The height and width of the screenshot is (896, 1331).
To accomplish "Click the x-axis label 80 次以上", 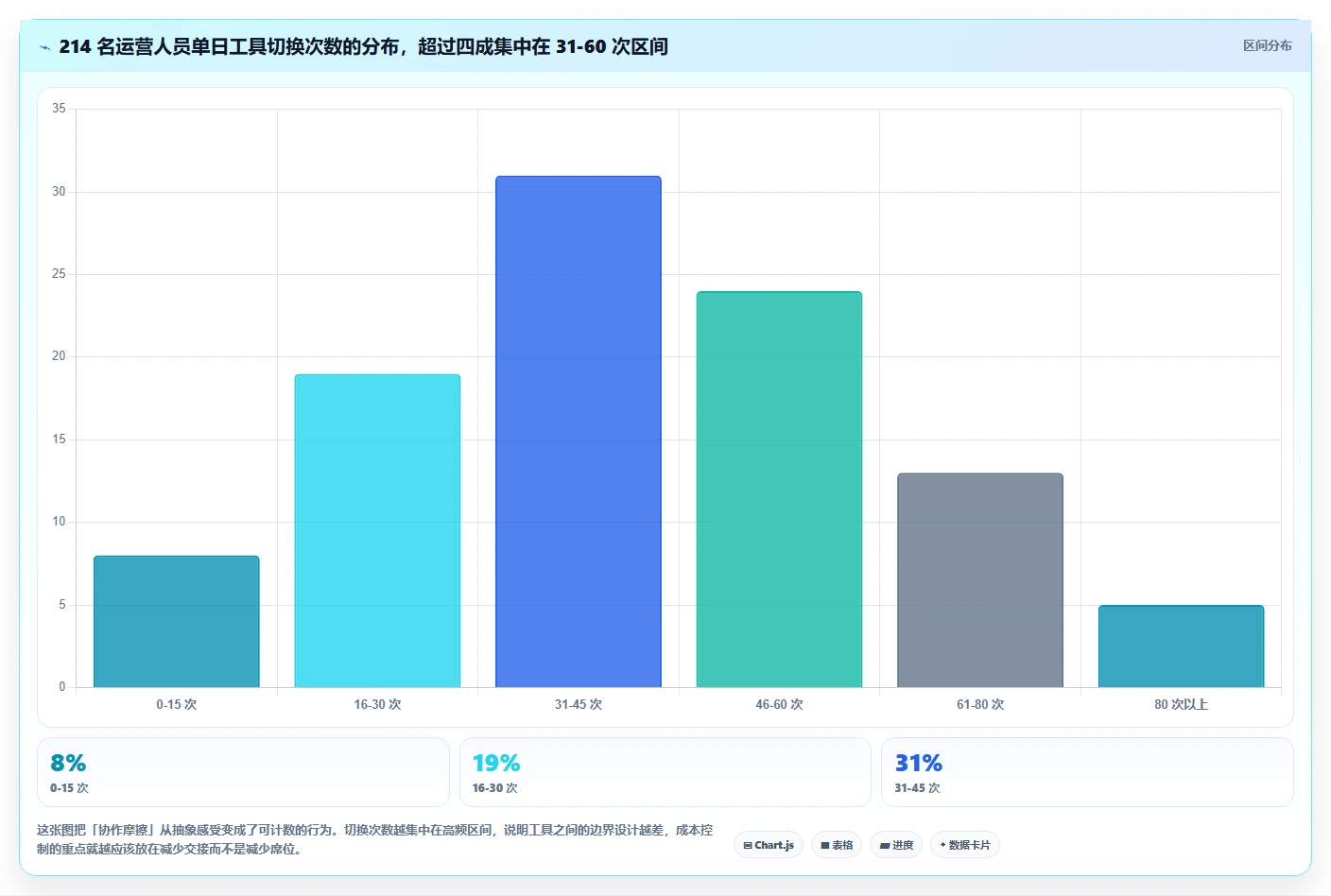I will click(x=1181, y=704).
